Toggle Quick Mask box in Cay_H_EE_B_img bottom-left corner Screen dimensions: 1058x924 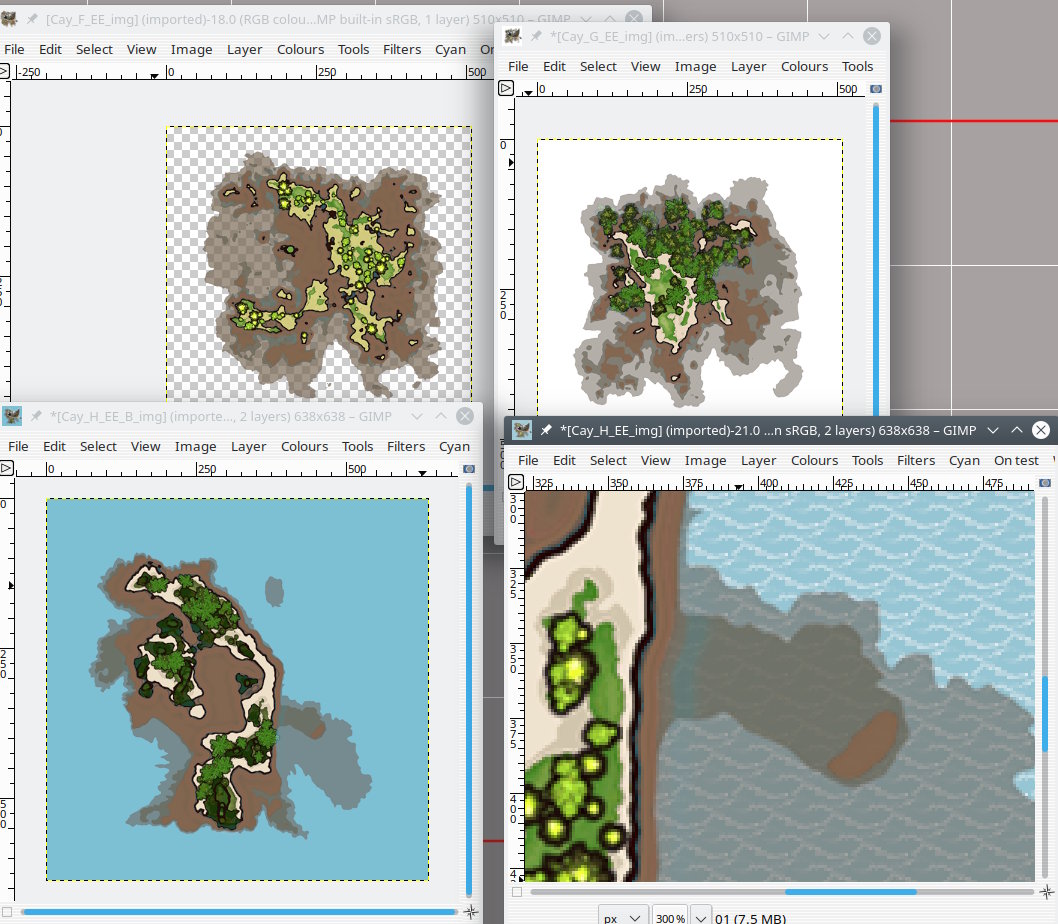pyautogui.click(x=7, y=912)
